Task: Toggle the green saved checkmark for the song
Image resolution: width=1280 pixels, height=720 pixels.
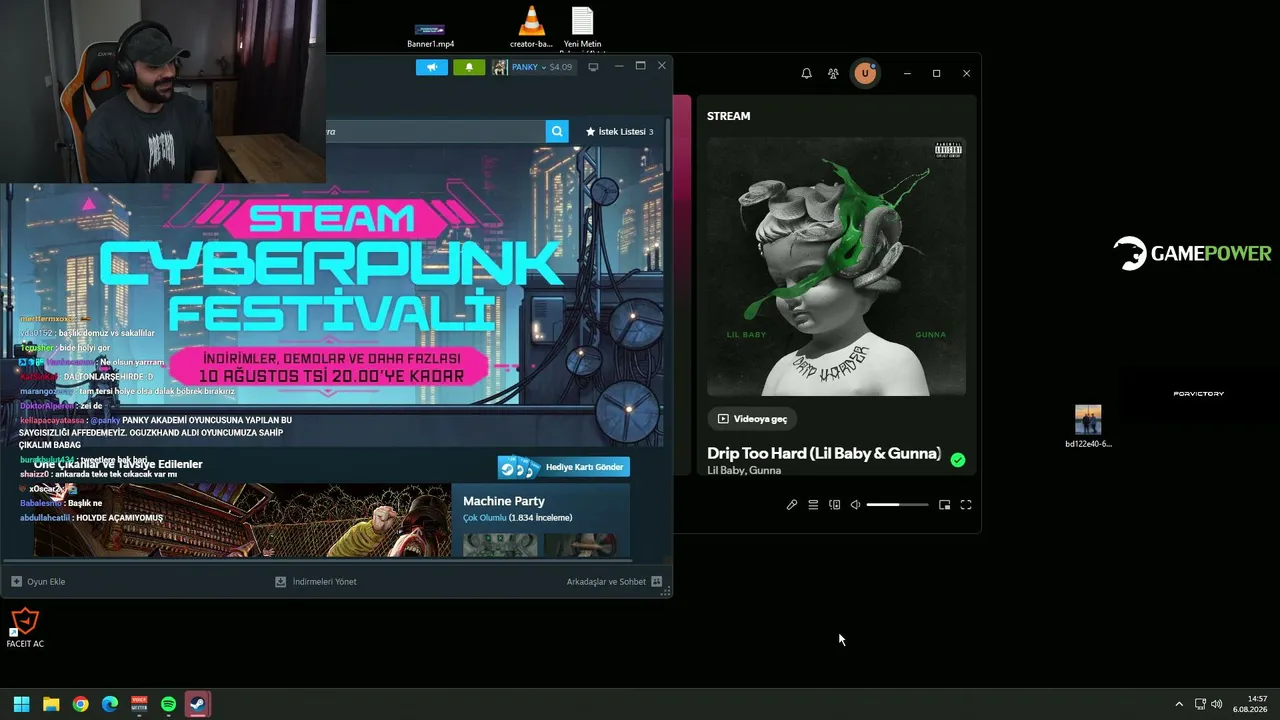Action: pyautogui.click(x=958, y=460)
